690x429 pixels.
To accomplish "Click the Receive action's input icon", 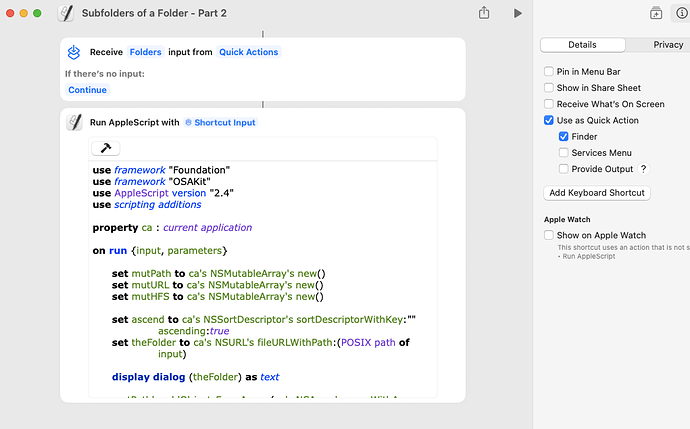I will coord(74,52).
